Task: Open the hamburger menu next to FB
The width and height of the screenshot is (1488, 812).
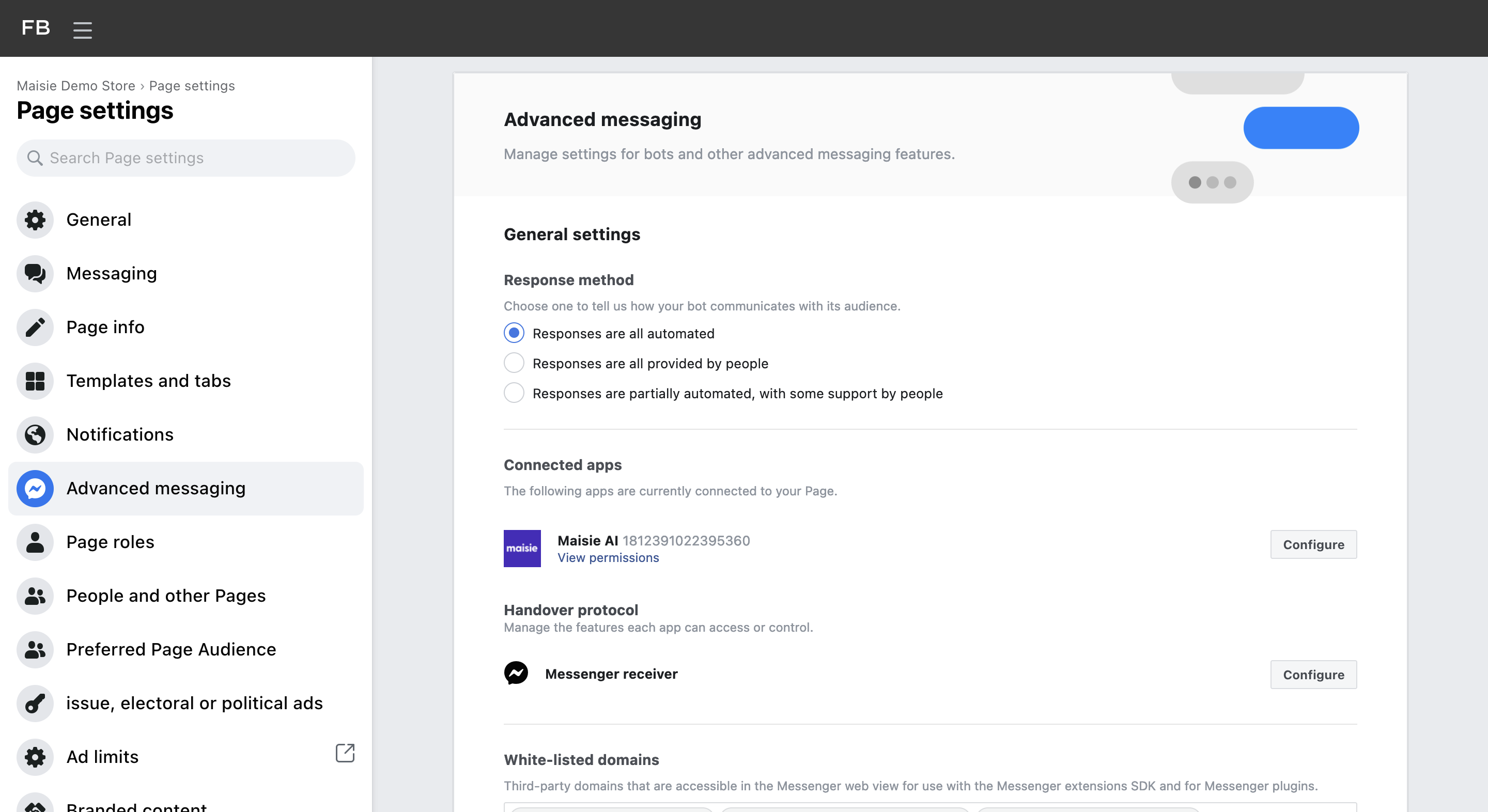Action: [x=83, y=29]
